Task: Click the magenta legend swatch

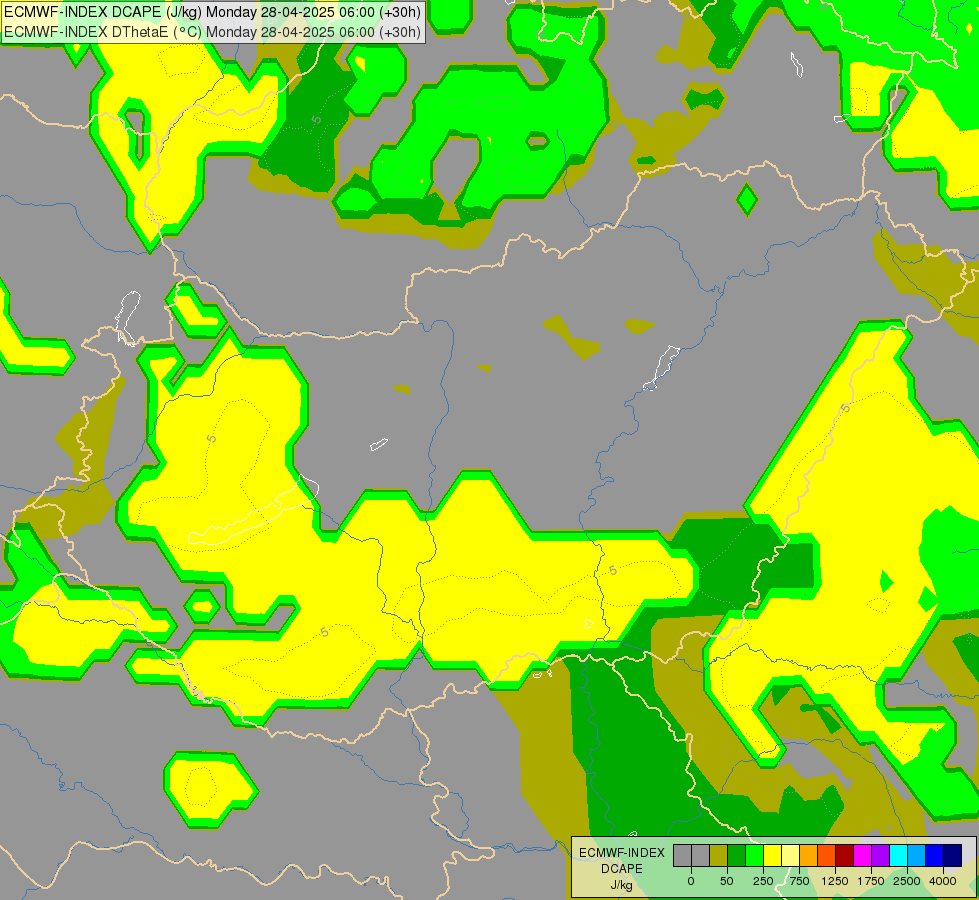Action: [862, 855]
